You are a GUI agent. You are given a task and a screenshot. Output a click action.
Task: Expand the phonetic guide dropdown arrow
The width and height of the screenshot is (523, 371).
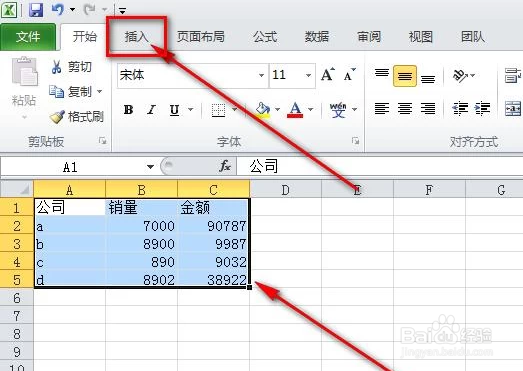point(355,109)
